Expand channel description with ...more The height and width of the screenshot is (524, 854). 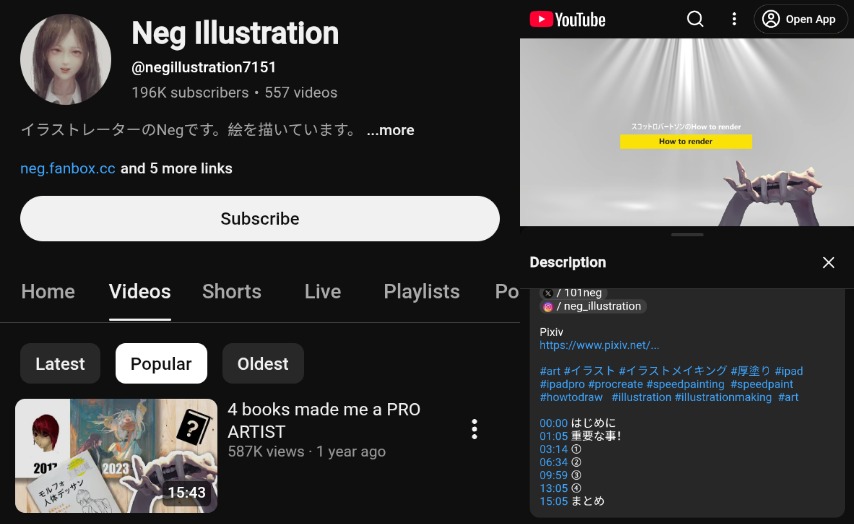[391, 130]
